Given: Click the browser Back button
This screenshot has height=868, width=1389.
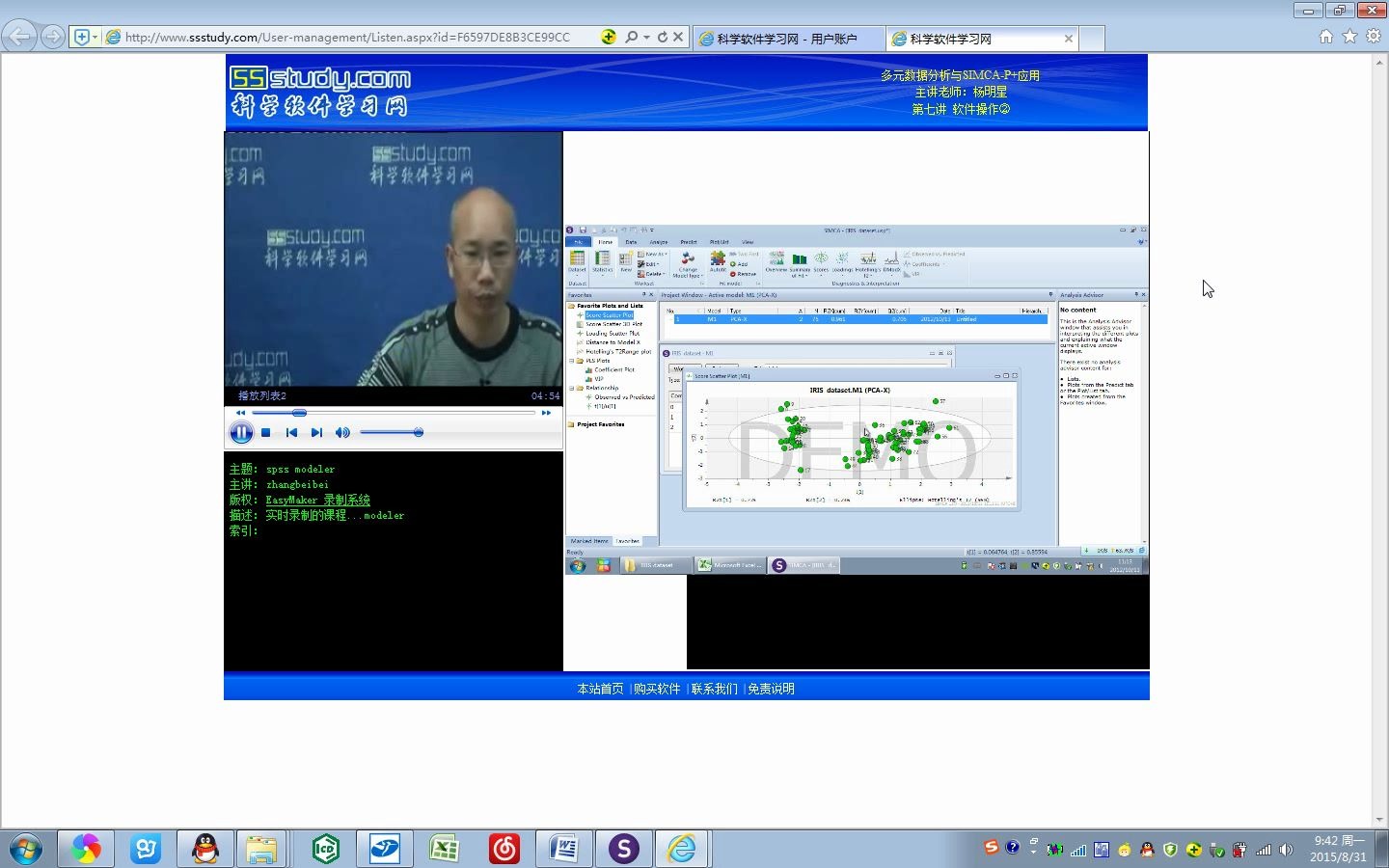Looking at the screenshot, I should 19,37.
